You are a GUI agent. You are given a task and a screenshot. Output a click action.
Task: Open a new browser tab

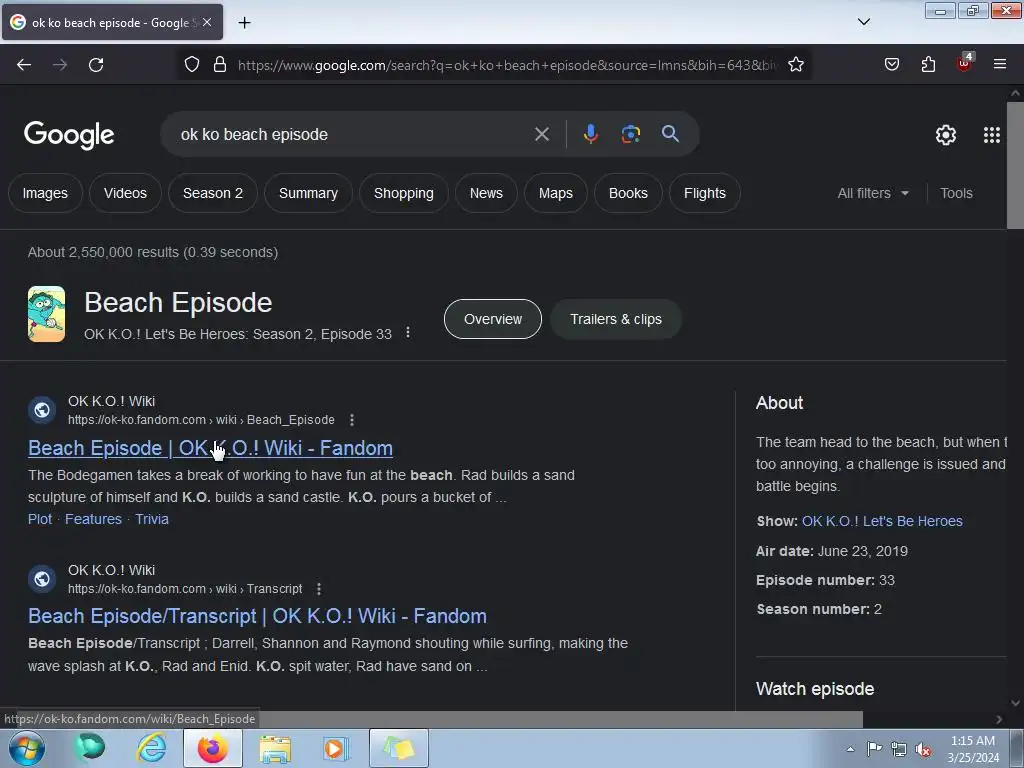244,23
